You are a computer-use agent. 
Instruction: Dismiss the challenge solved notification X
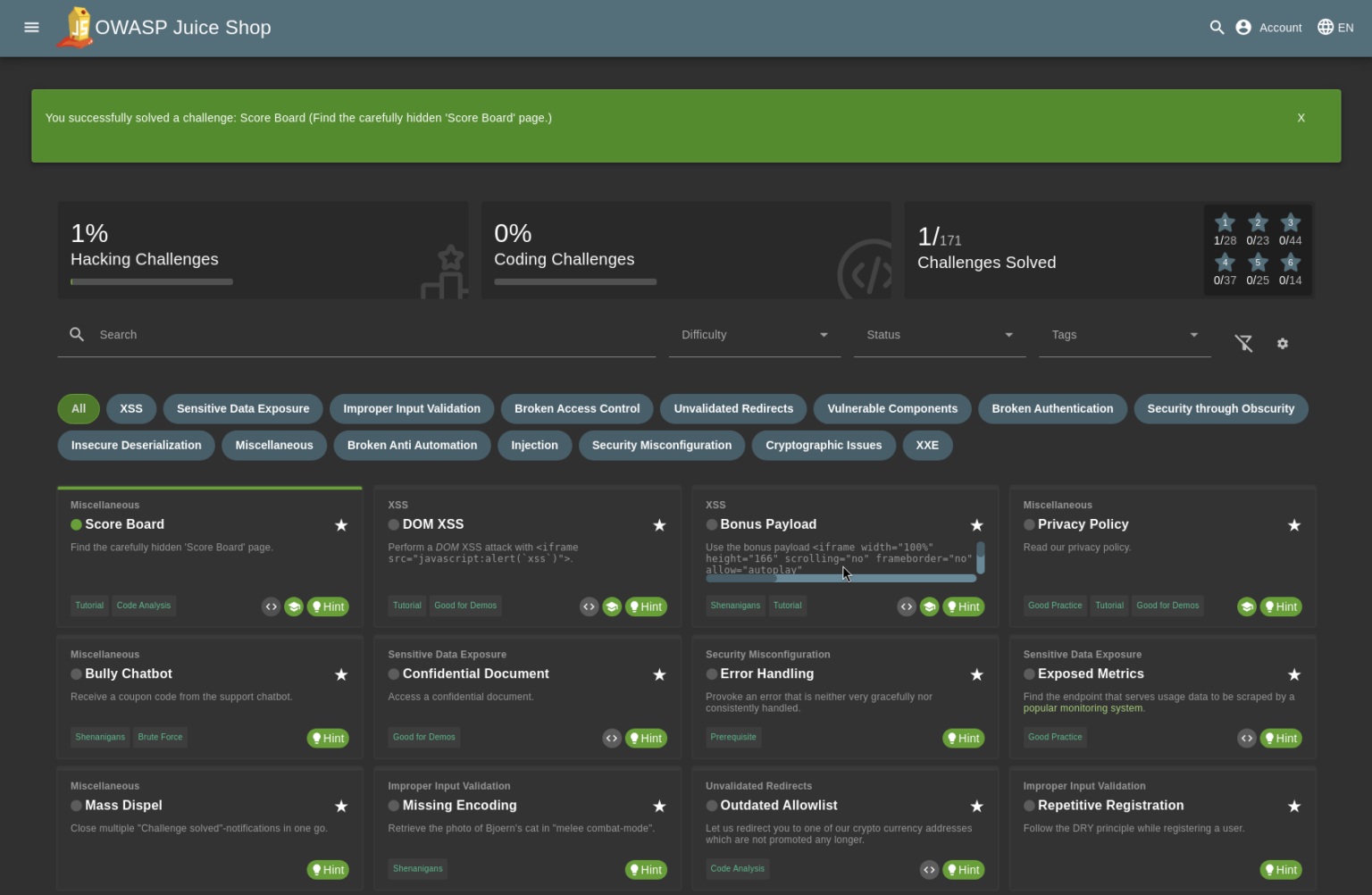1301,118
